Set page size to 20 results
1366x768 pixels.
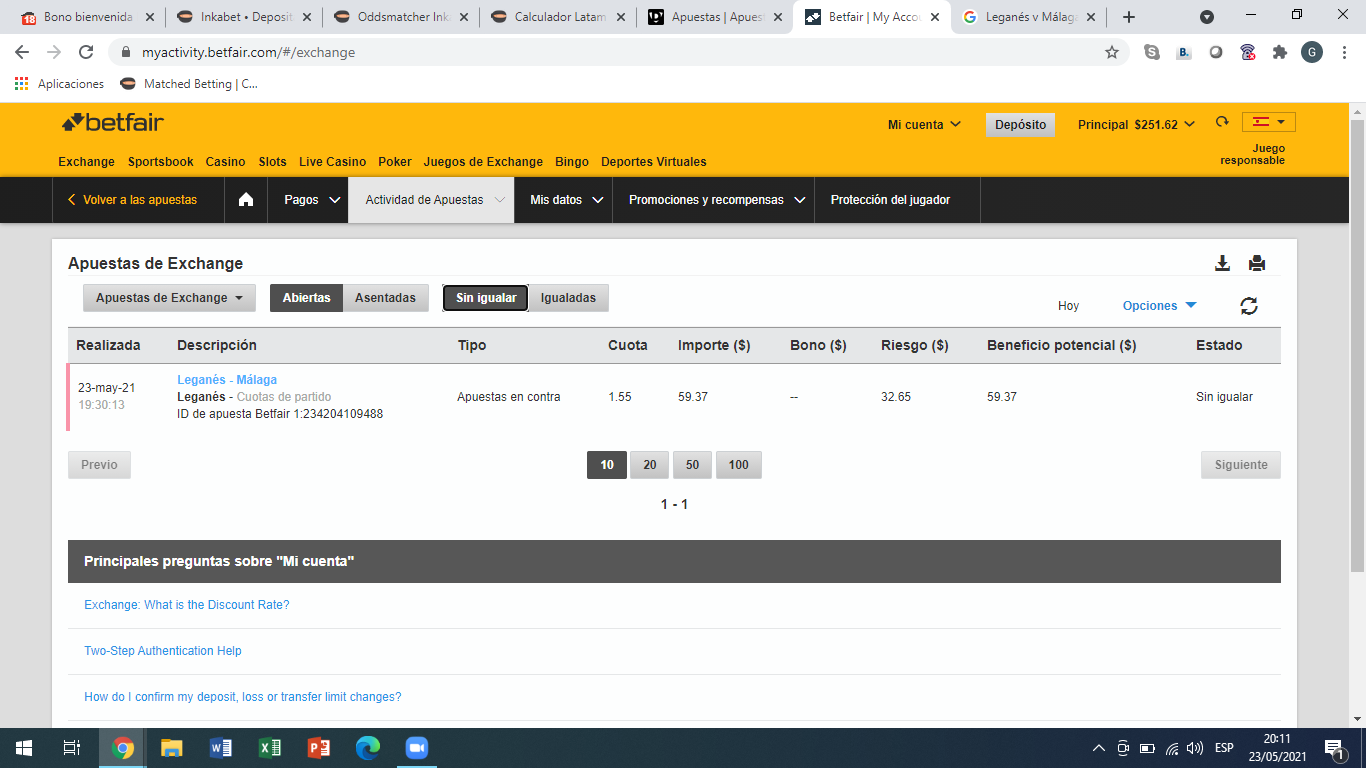(x=650, y=465)
